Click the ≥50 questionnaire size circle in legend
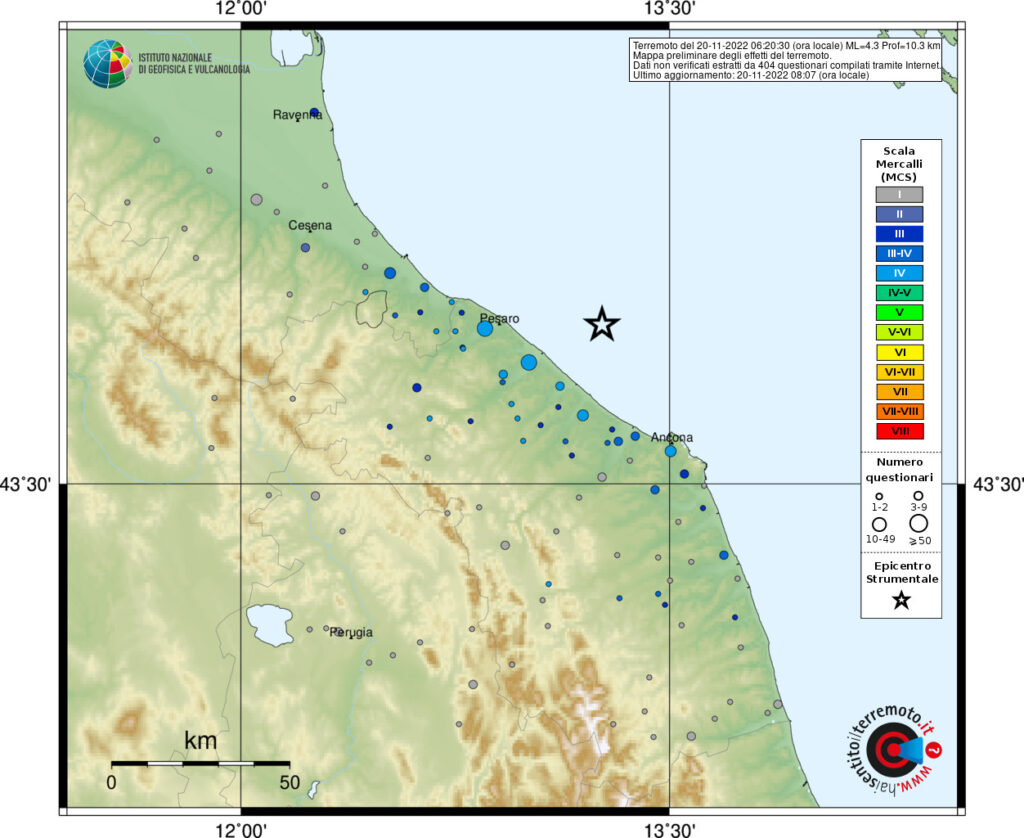This screenshot has height=838, width=1024. click(x=918, y=523)
